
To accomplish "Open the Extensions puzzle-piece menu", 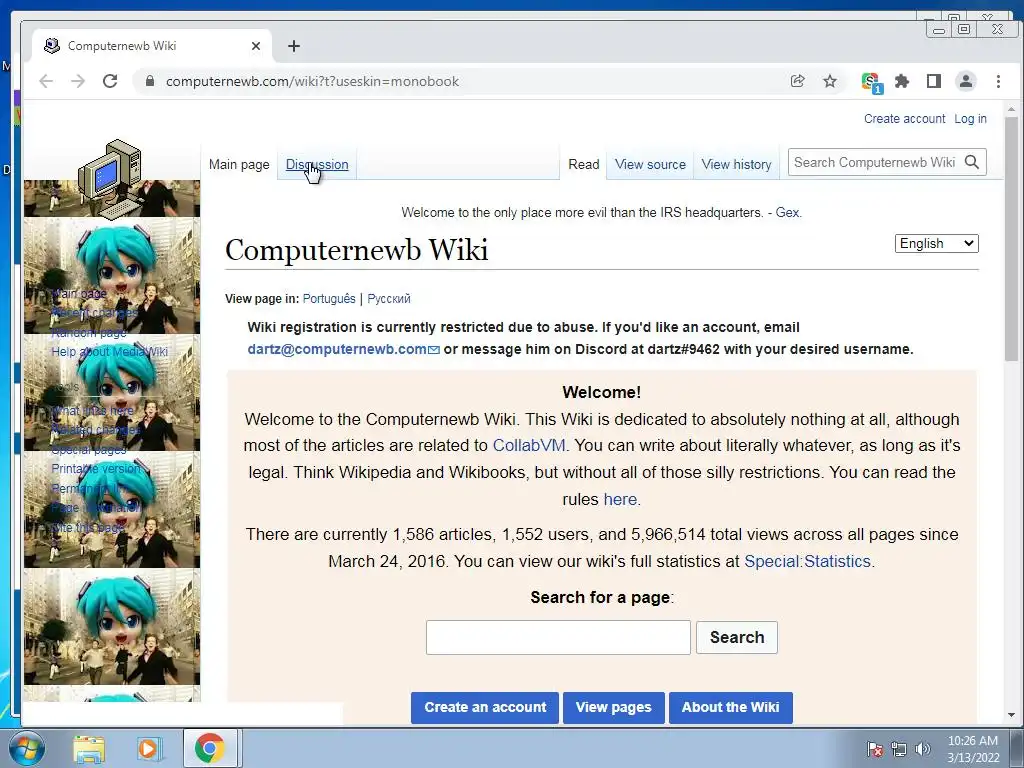I will pyautogui.click(x=902, y=81).
